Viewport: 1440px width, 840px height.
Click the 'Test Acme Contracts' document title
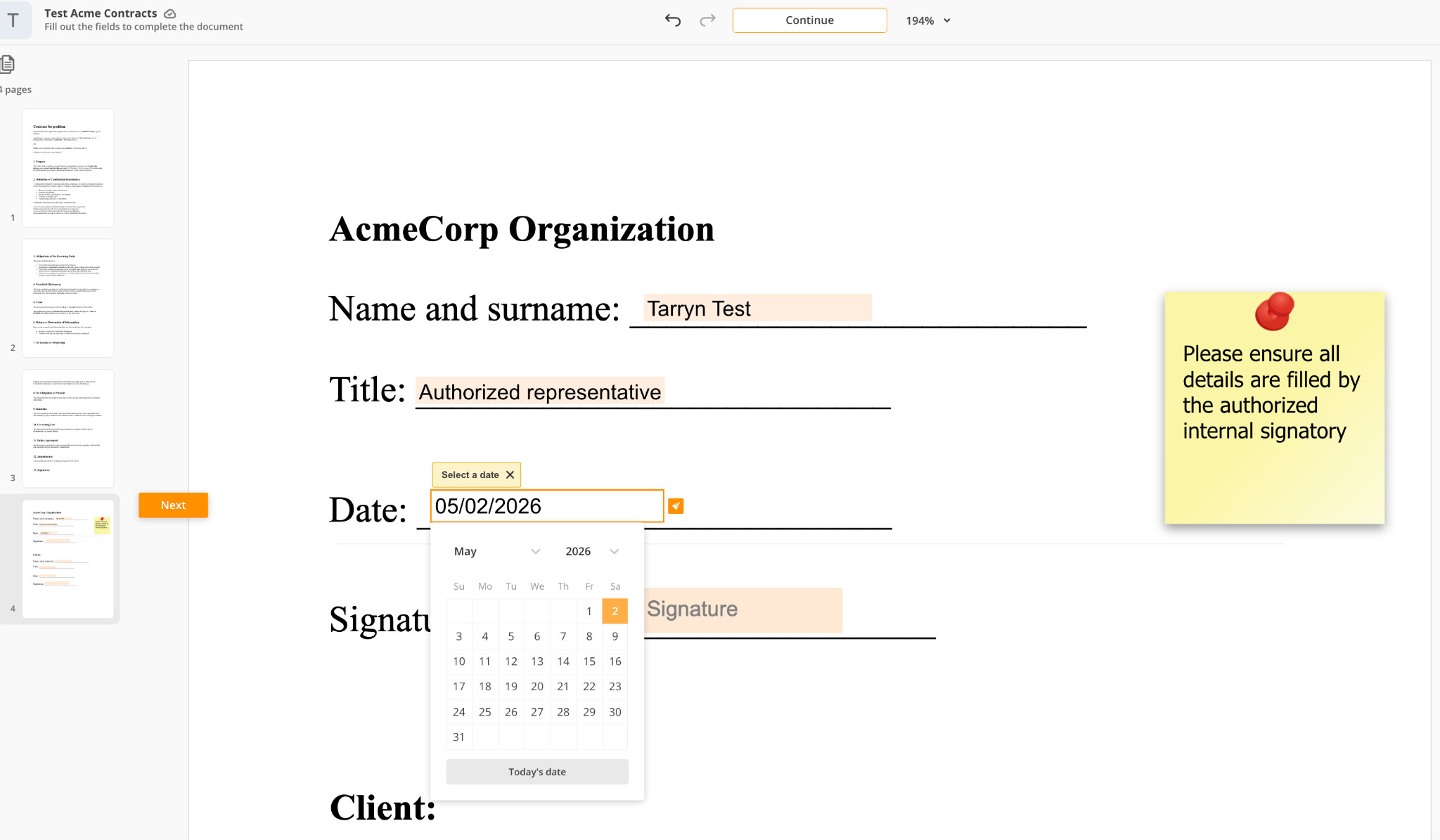101,13
